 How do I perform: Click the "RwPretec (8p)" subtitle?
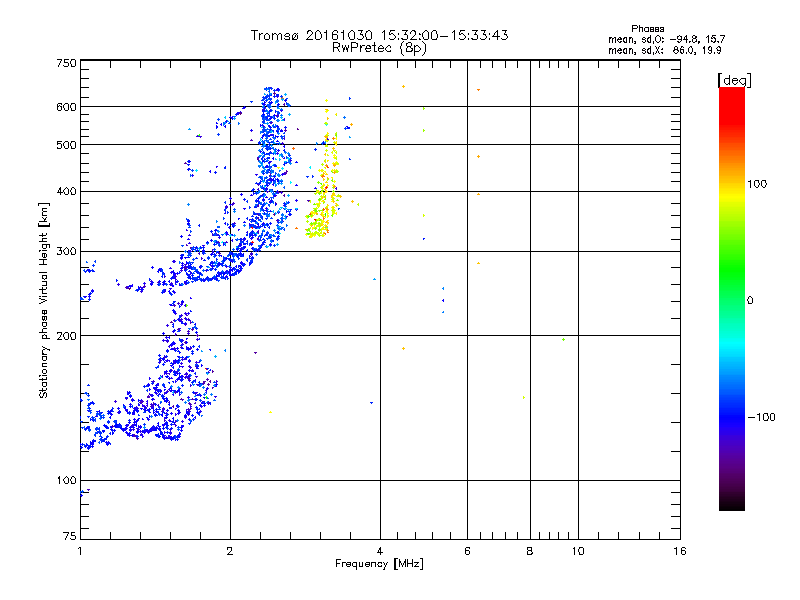coord(379,48)
